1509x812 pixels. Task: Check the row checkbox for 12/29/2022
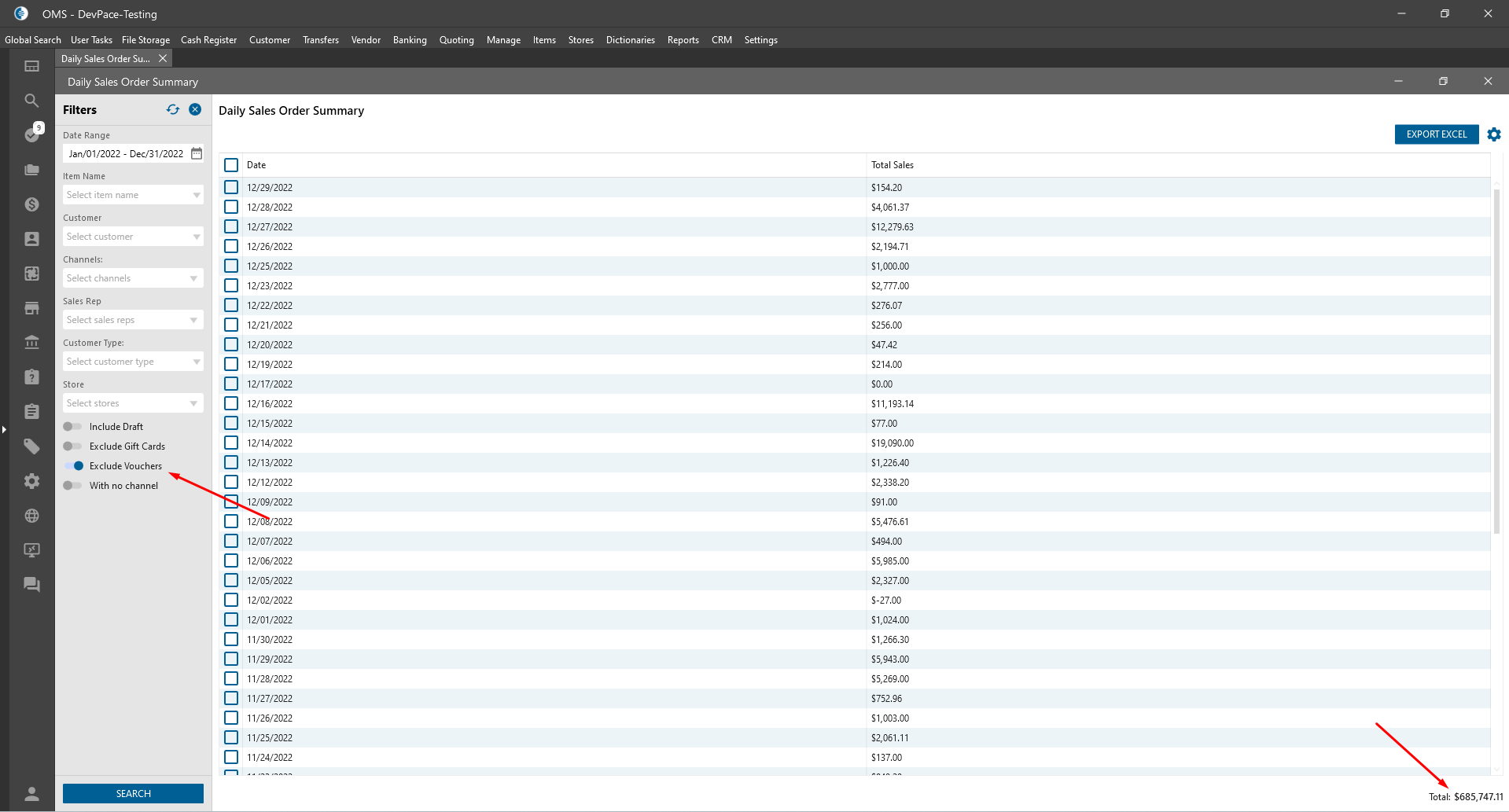(x=231, y=187)
